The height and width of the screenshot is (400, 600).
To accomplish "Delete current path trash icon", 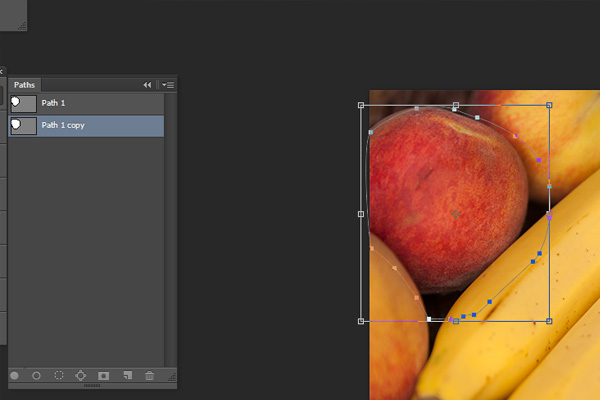I will click(x=150, y=376).
